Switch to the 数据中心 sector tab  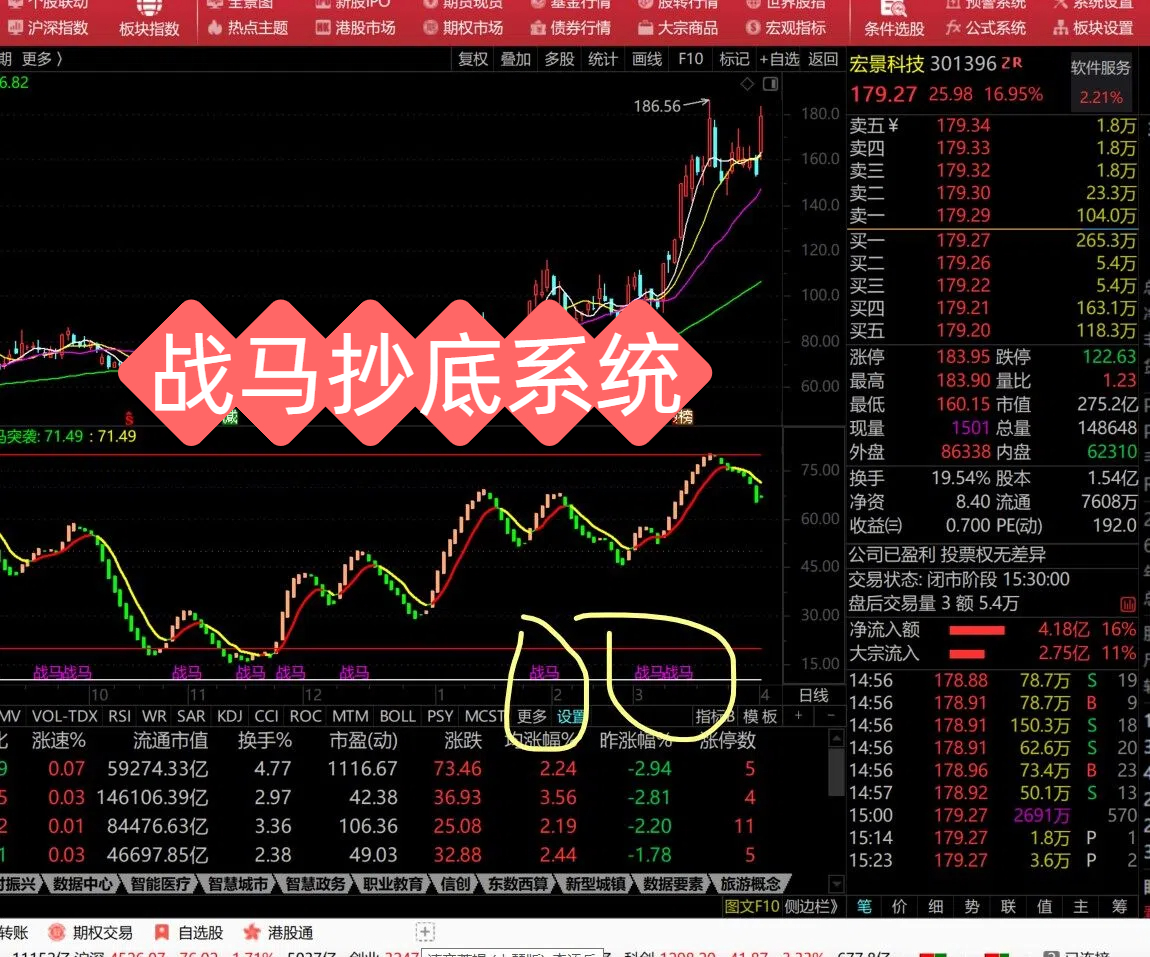[82, 884]
